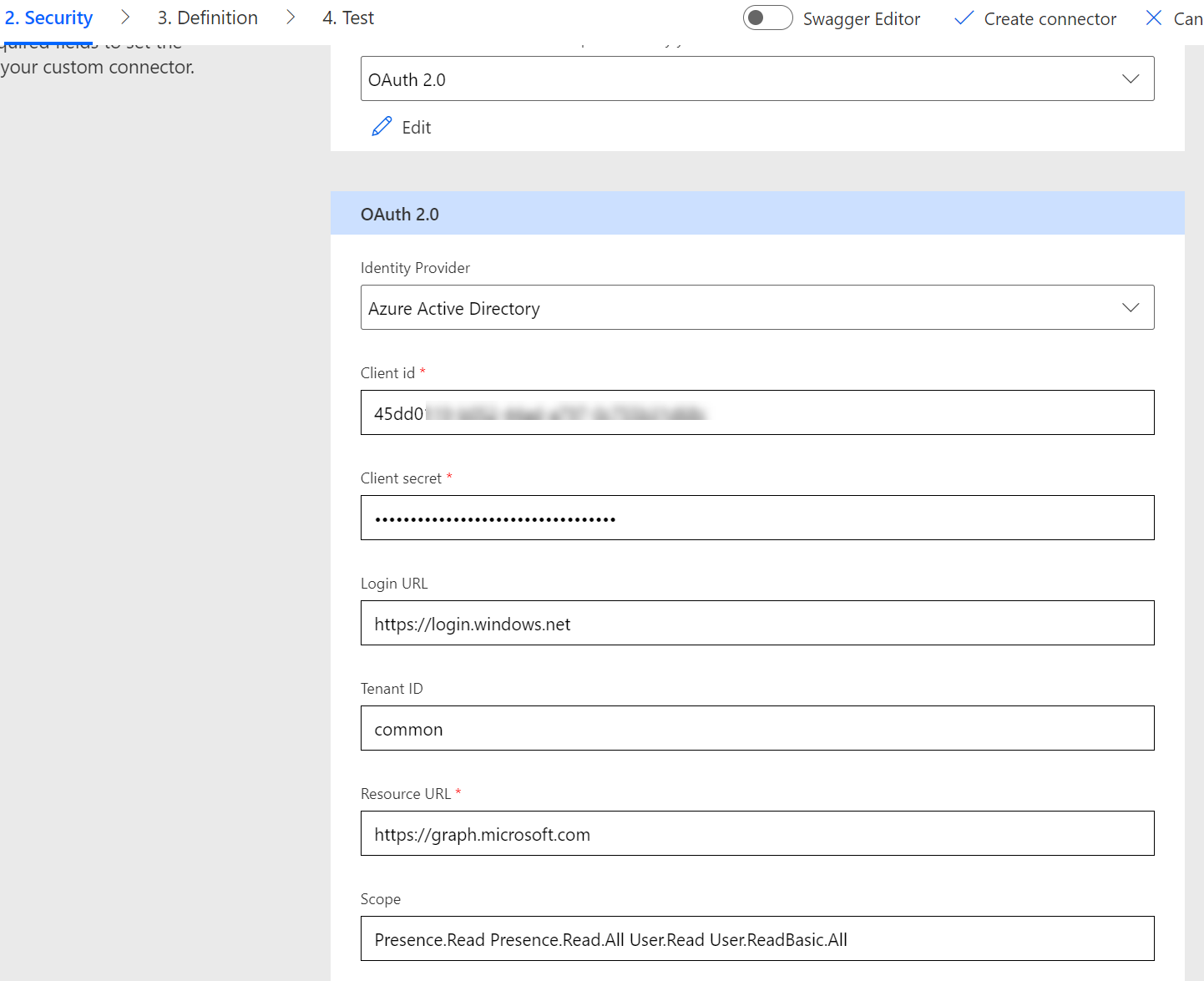Switch to the 2. Security step

pyautogui.click(x=48, y=18)
